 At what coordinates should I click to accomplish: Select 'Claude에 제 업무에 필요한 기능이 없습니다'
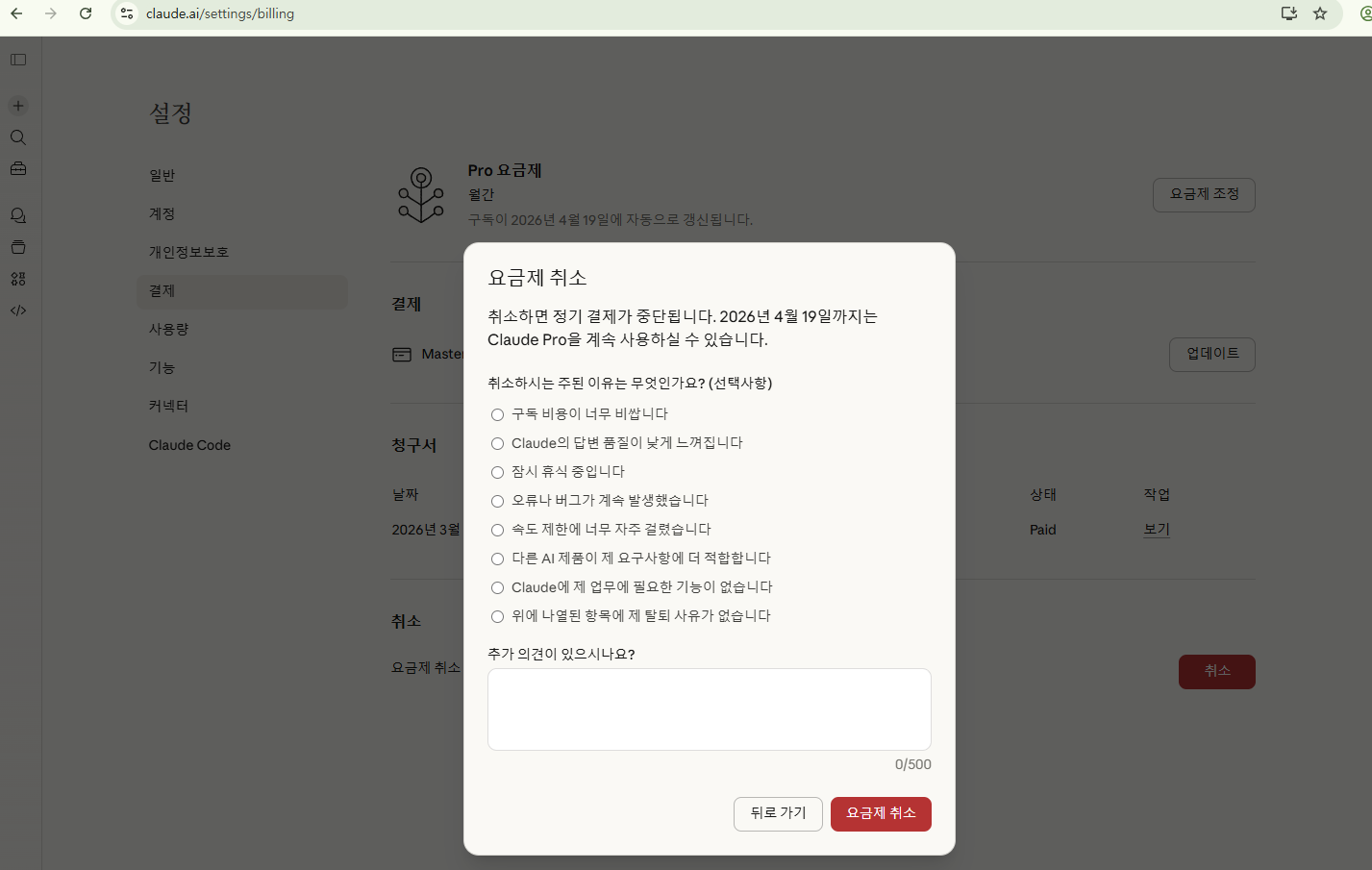click(x=497, y=587)
